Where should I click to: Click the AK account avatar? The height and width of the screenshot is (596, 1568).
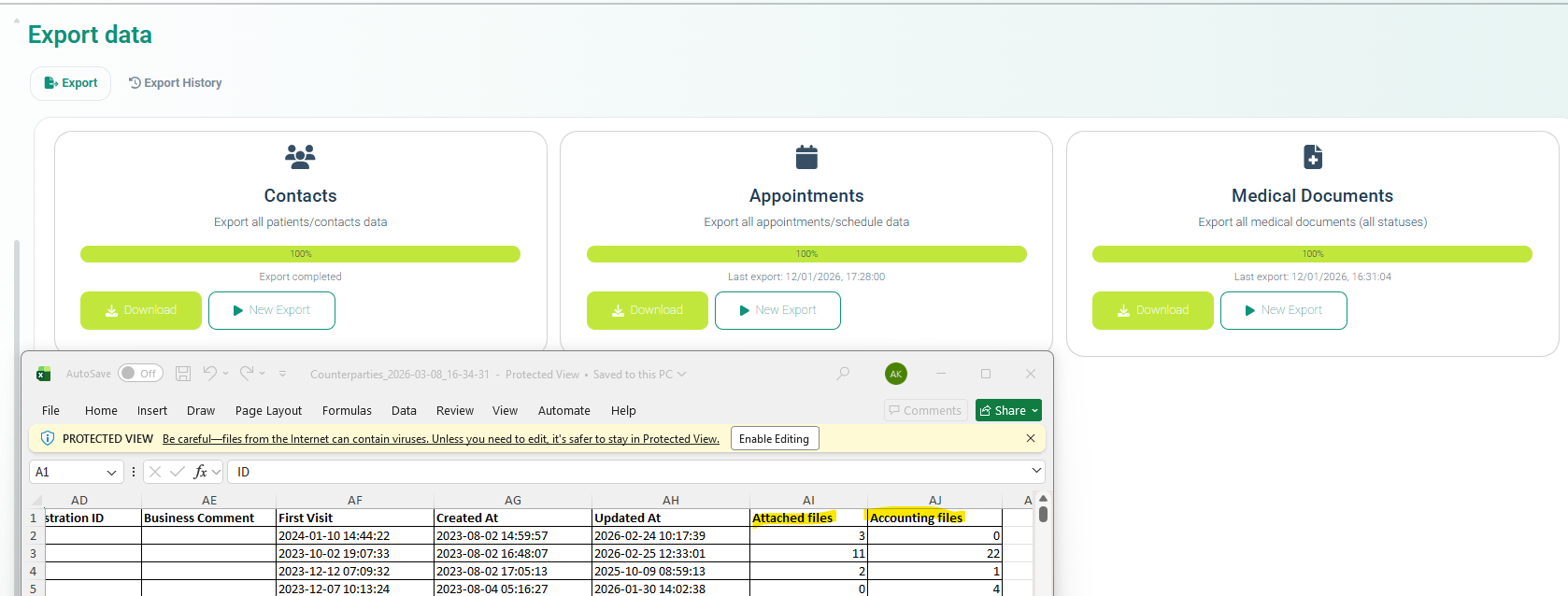[x=895, y=374]
